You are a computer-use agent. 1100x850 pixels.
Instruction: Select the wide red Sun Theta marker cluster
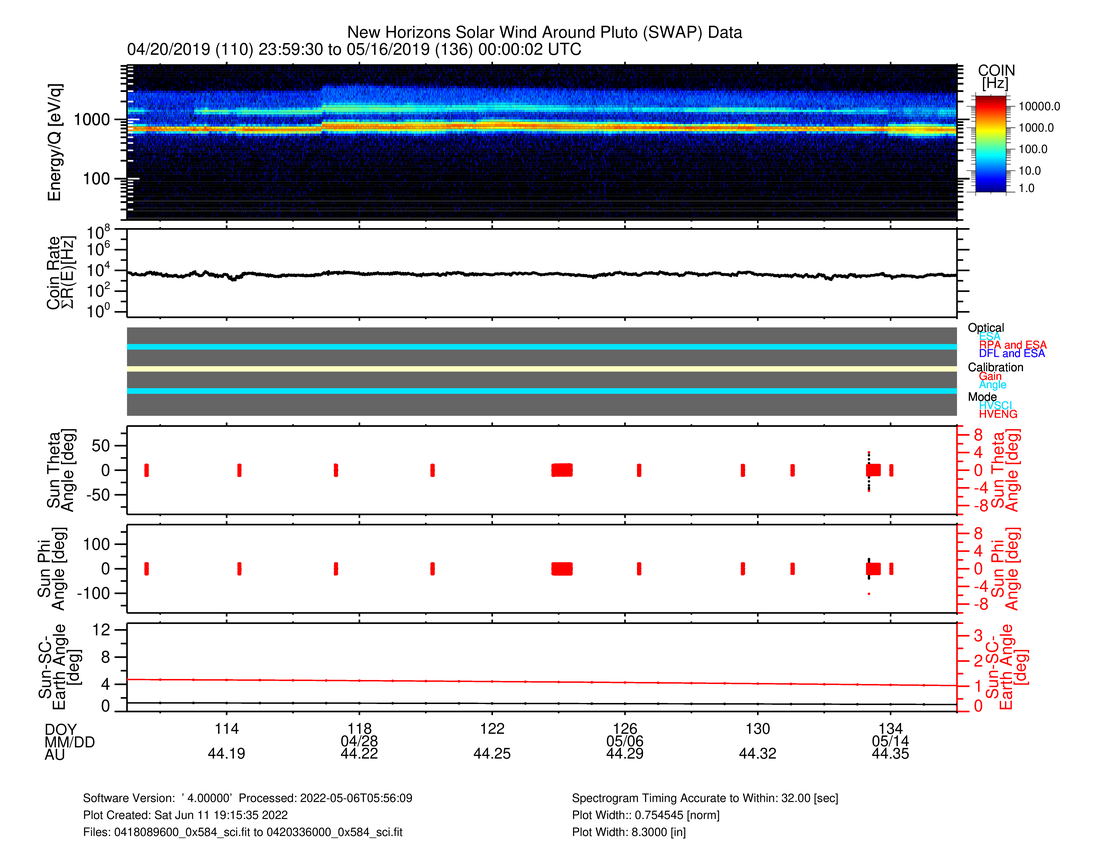tap(562, 470)
